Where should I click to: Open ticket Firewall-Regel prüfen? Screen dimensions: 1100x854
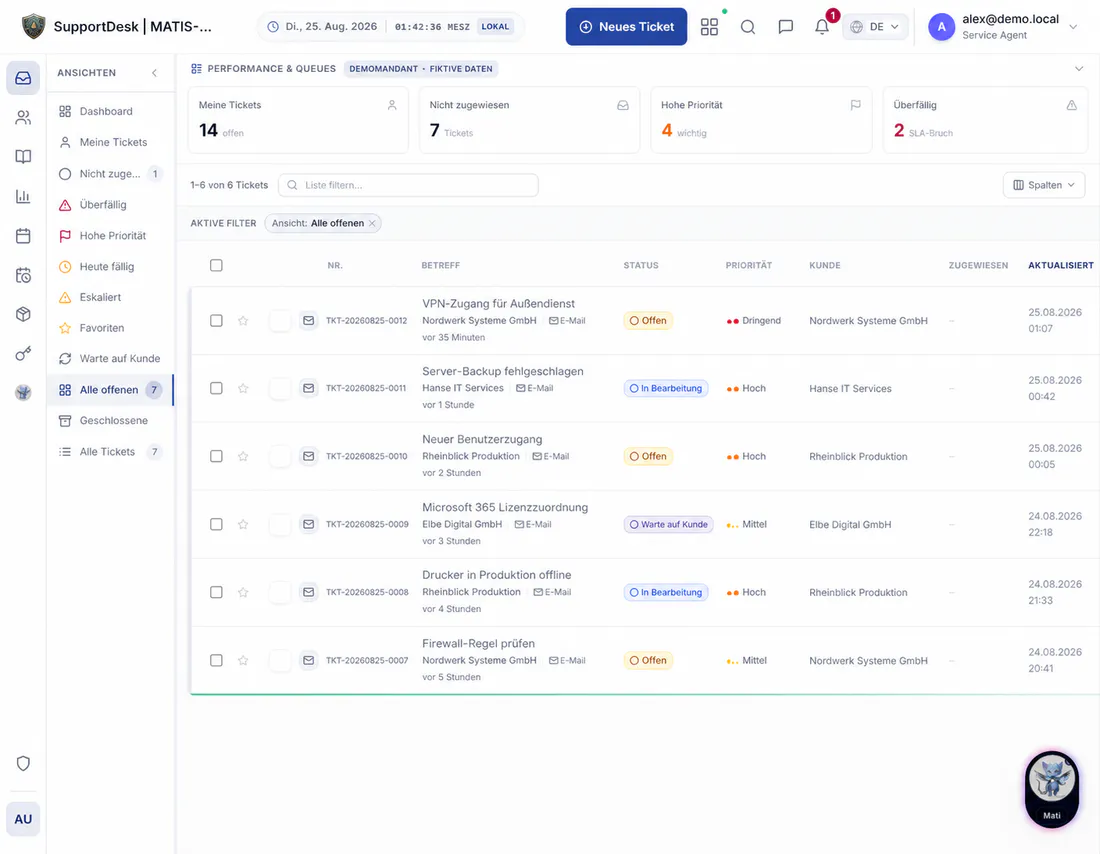pos(478,643)
